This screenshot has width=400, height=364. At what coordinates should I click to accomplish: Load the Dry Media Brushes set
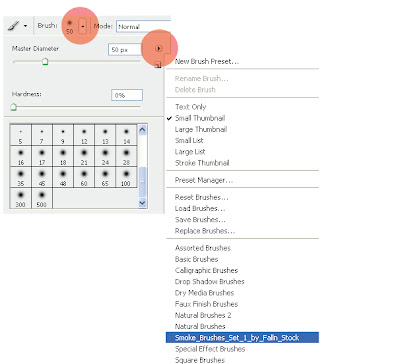(204, 293)
